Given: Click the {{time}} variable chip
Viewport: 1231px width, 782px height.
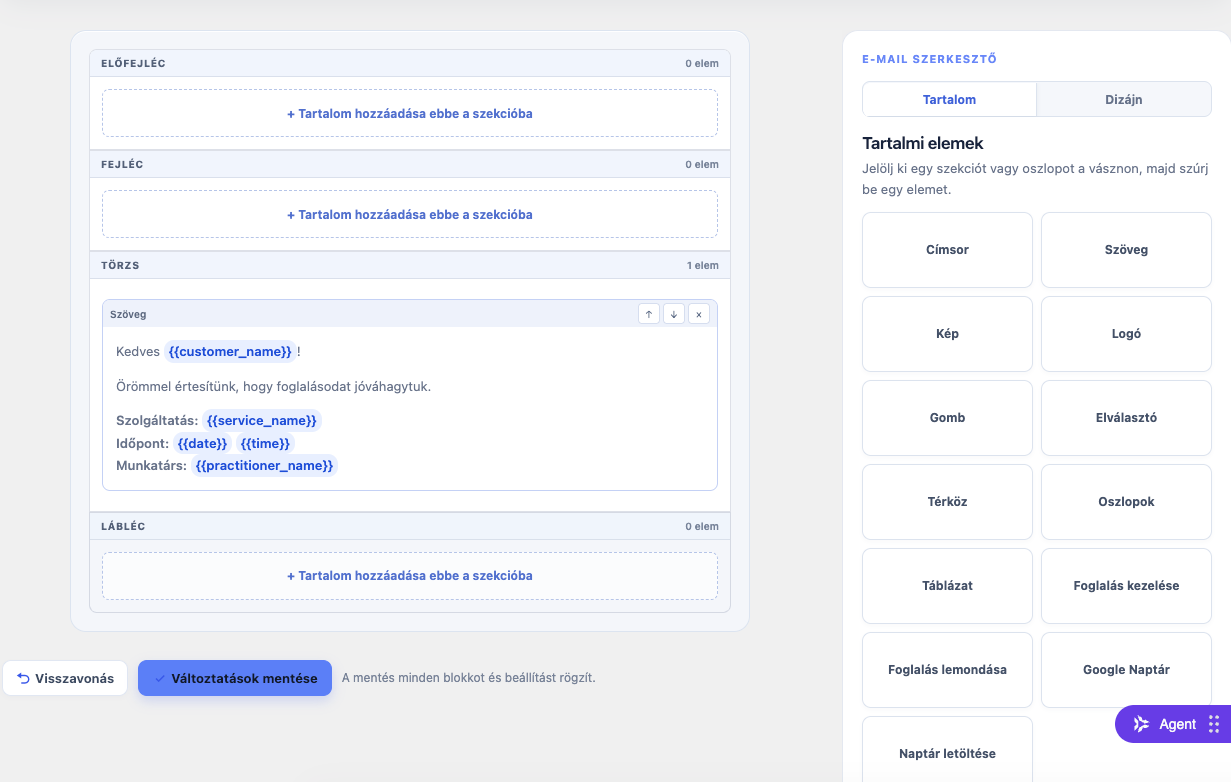Looking at the screenshot, I should [265, 443].
